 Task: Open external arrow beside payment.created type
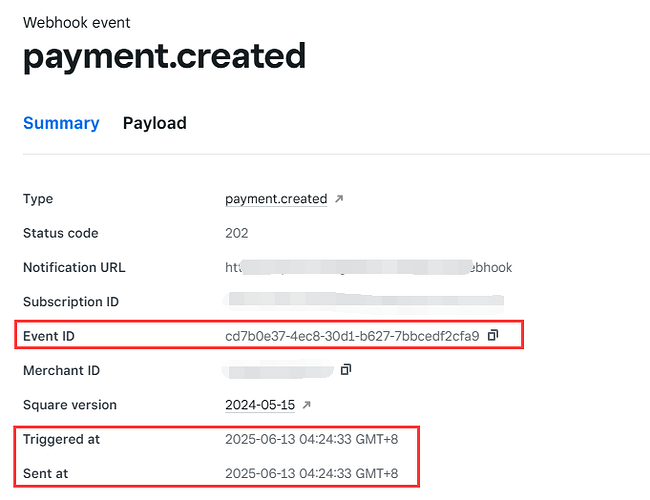click(339, 199)
